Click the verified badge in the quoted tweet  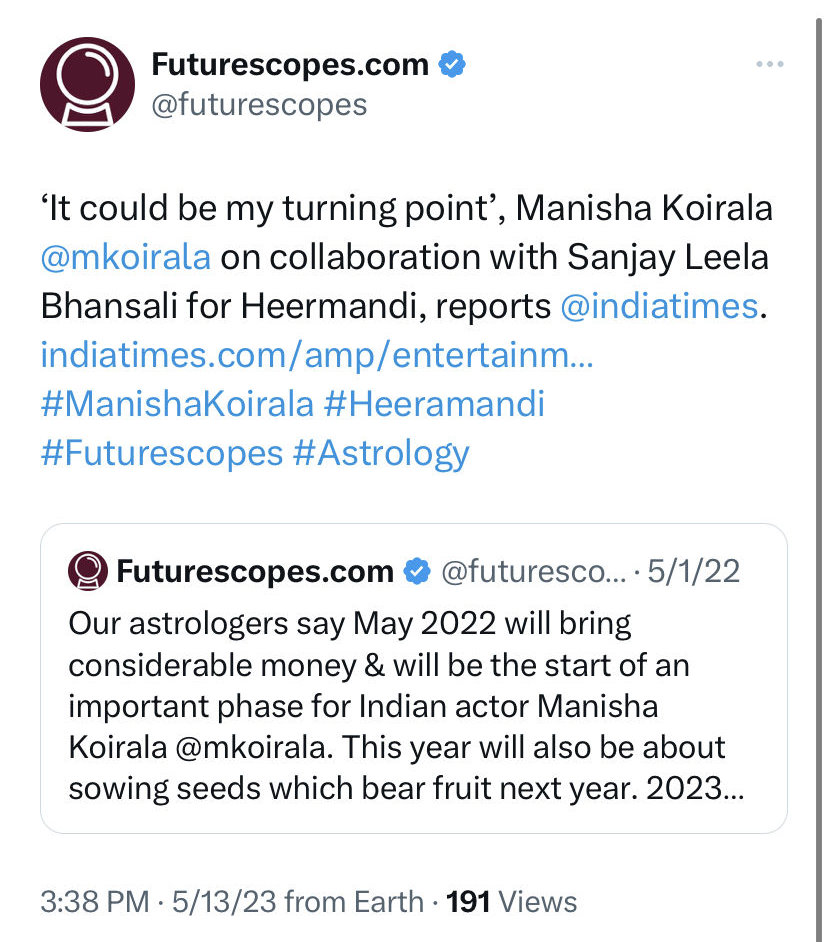417,571
